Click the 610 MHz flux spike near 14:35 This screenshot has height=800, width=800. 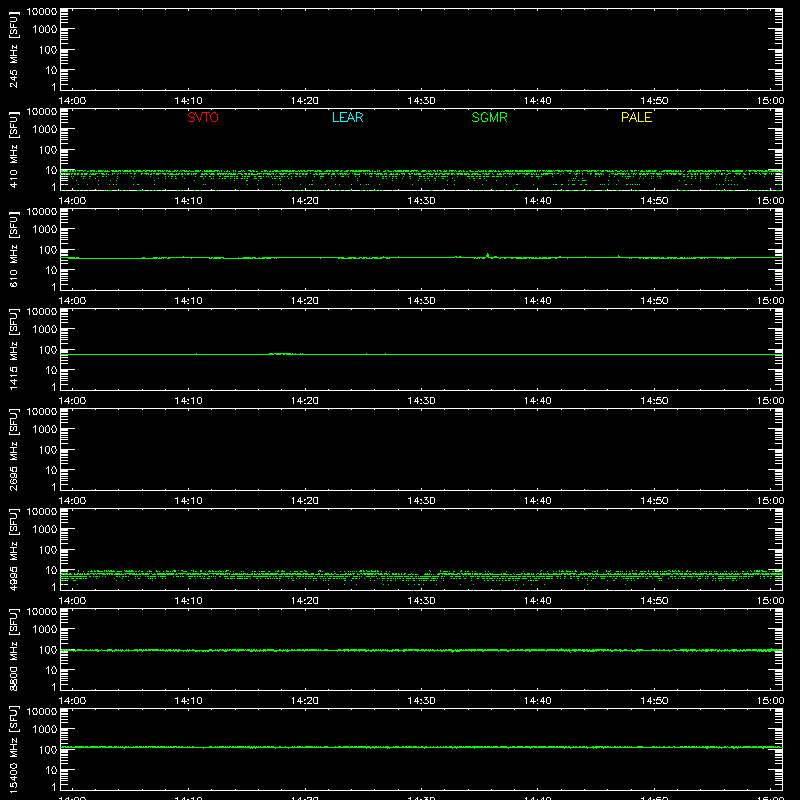pos(488,255)
